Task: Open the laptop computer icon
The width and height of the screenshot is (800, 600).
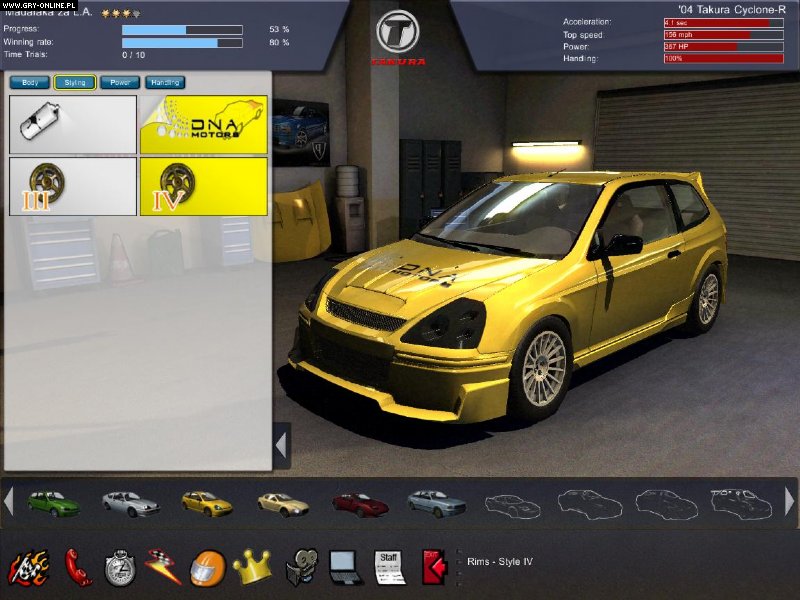Action: 344,567
